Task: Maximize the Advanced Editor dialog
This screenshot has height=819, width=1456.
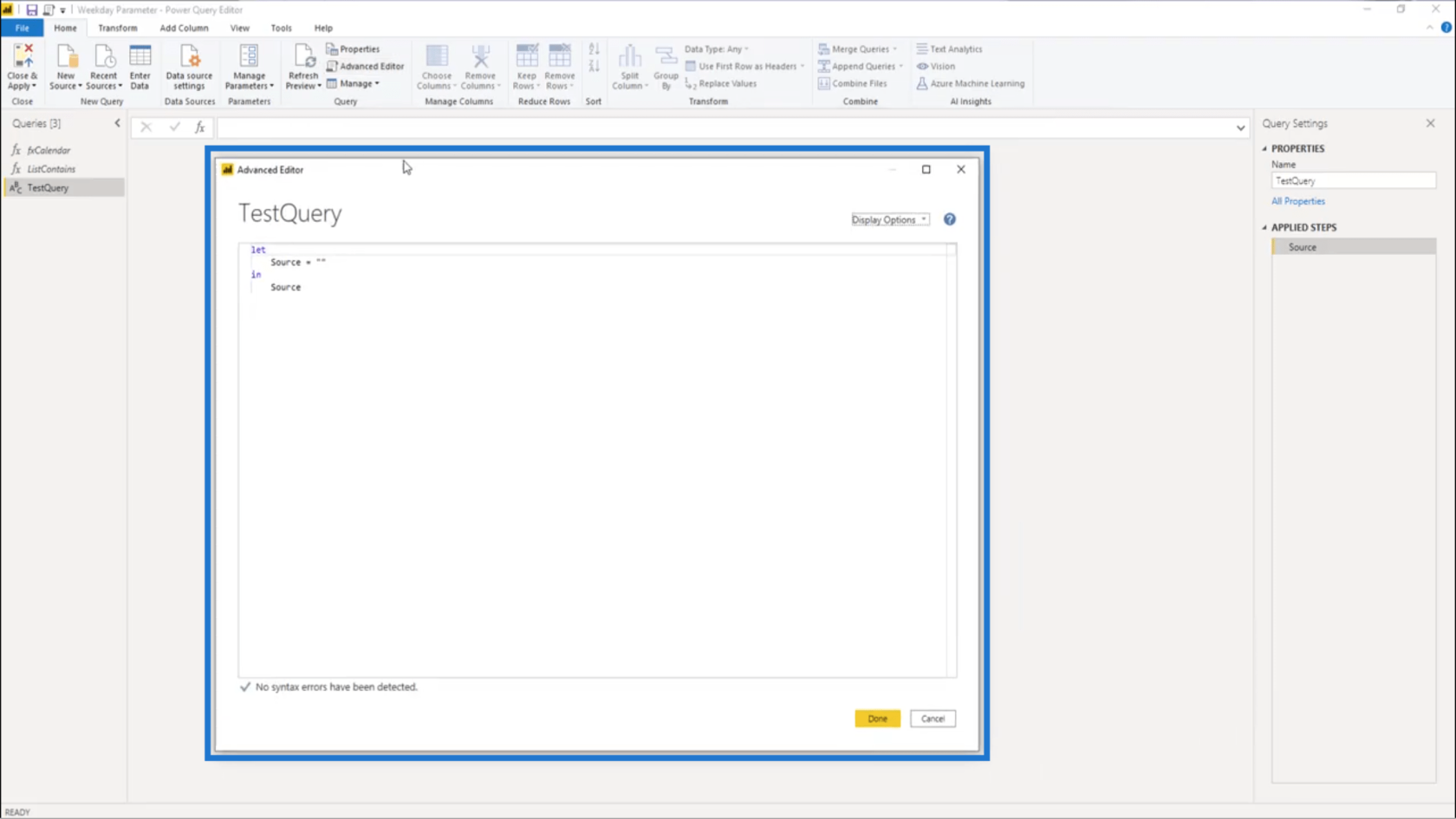Action: [x=926, y=169]
